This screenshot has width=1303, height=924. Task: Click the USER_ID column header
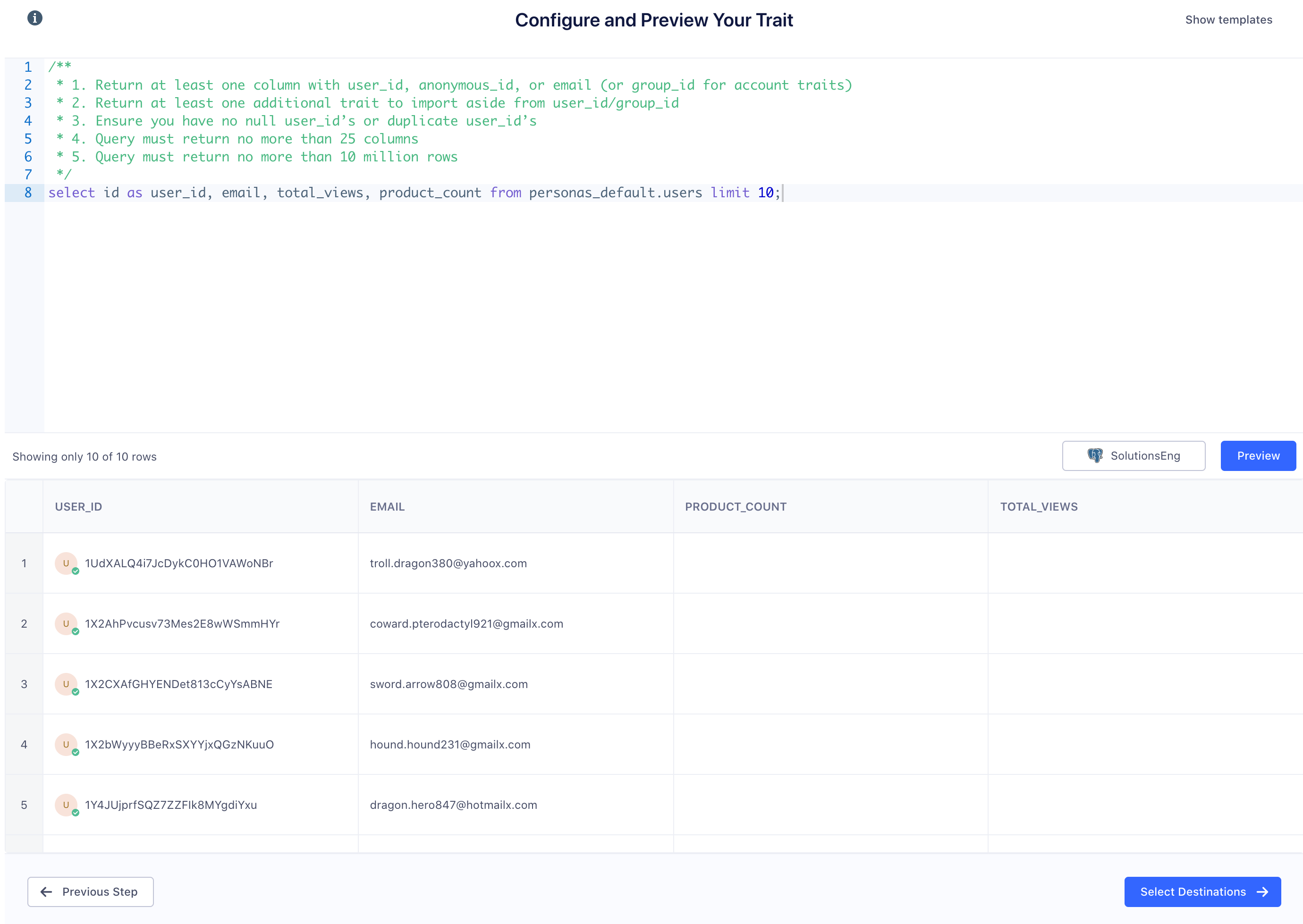78,506
